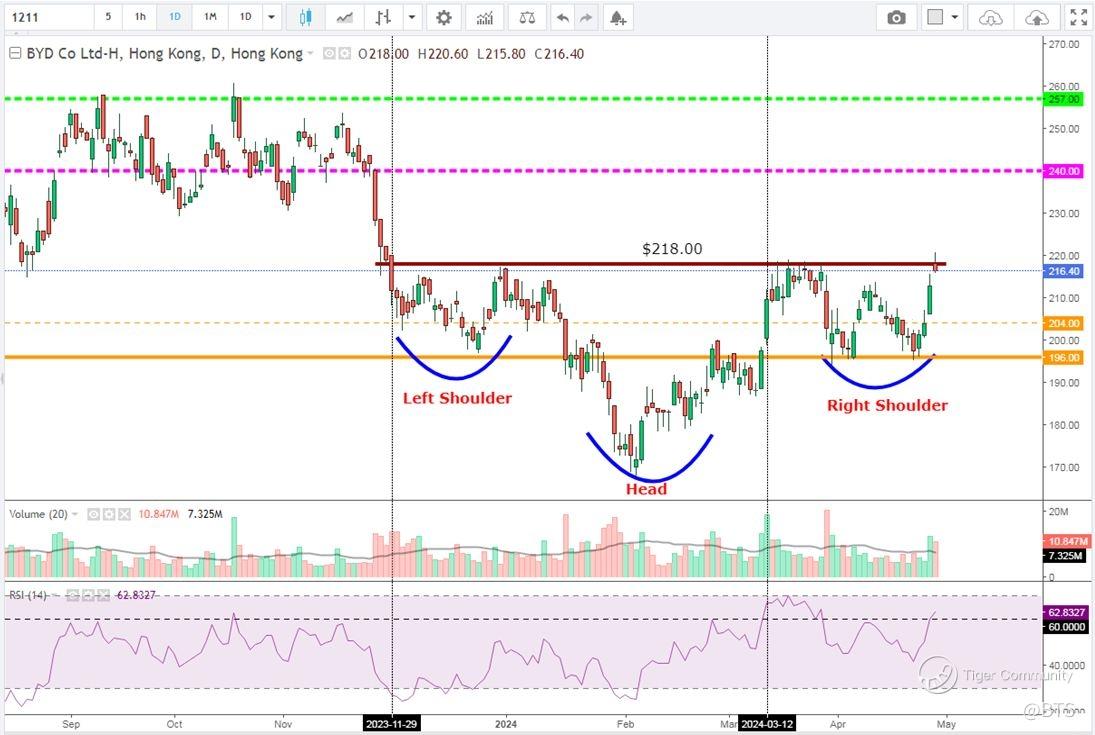
Task: Take a chart snapshot with camera icon
Action: (896, 17)
